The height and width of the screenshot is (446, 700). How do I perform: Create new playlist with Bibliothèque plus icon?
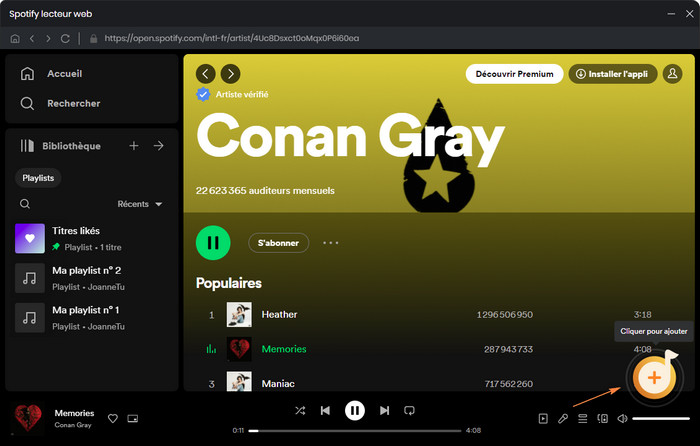[x=134, y=146]
